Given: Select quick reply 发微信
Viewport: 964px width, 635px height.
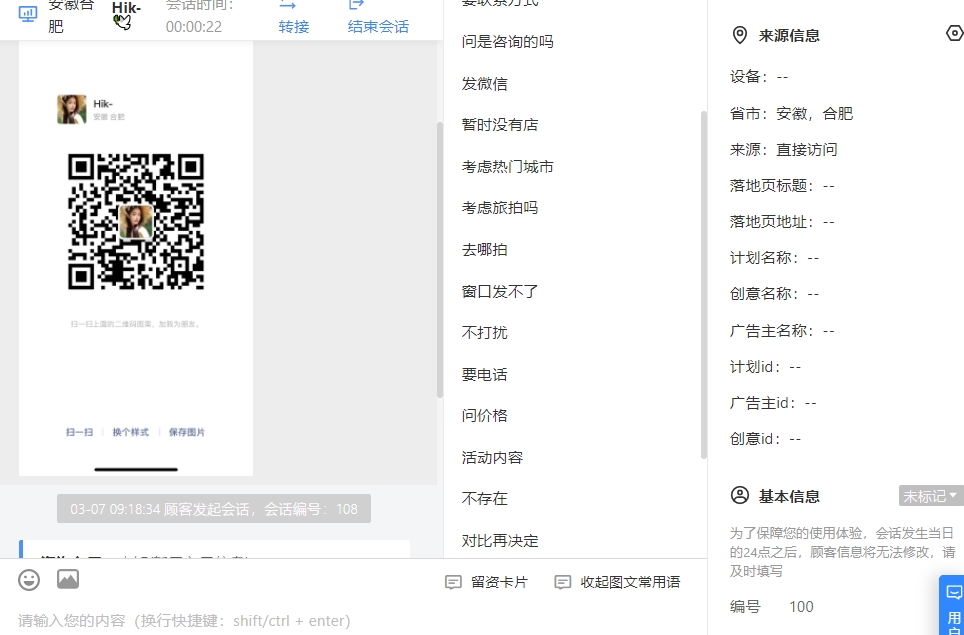Looking at the screenshot, I should click(x=484, y=84).
